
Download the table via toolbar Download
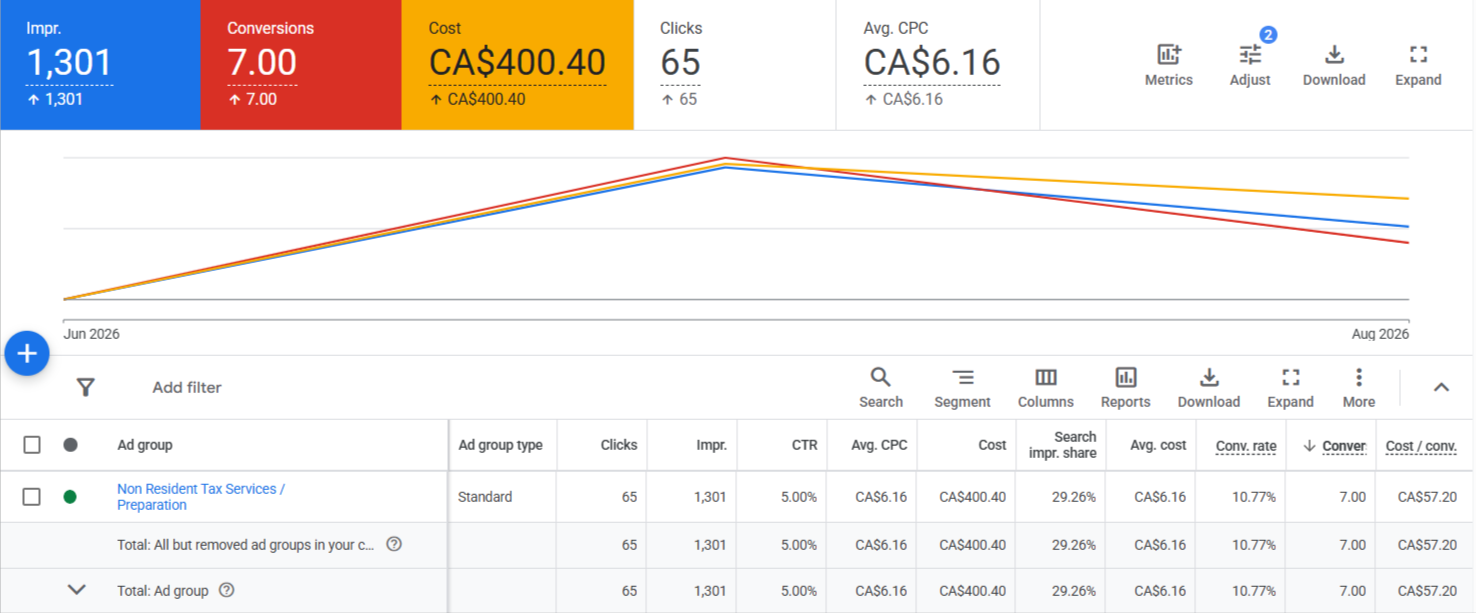1209,388
